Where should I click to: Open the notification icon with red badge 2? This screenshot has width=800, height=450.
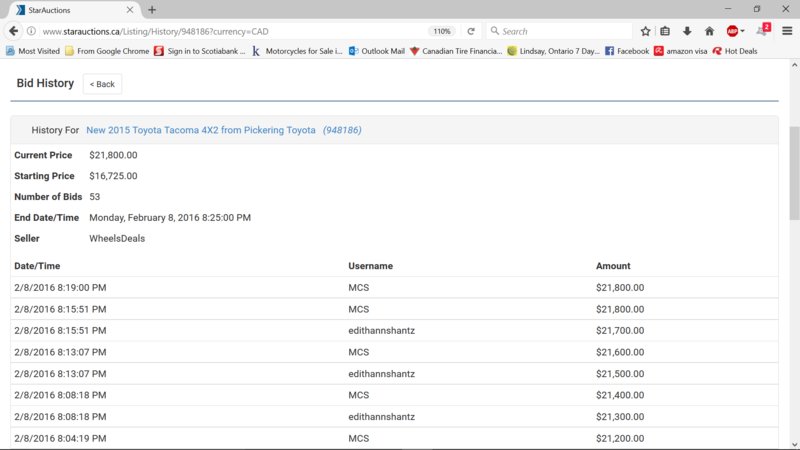(x=763, y=30)
